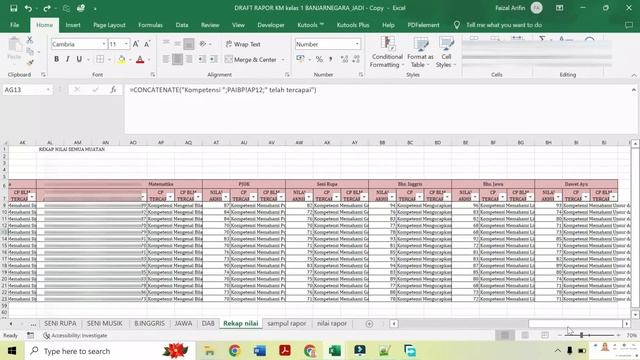Viewport: 640px width, 360px height.
Task: Click Increase Decimal
Action: coord(344,60)
